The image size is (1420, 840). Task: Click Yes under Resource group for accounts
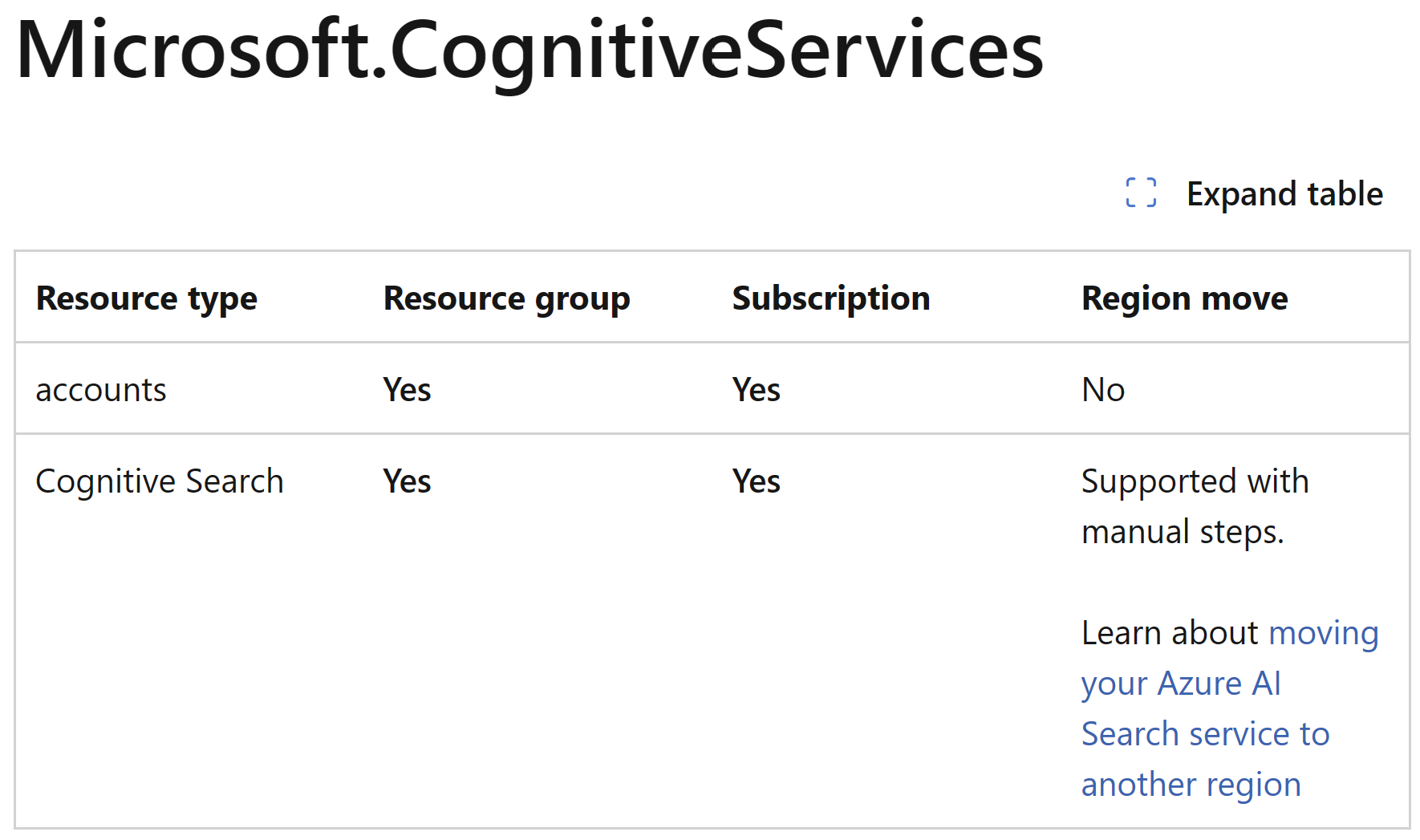coord(408,390)
